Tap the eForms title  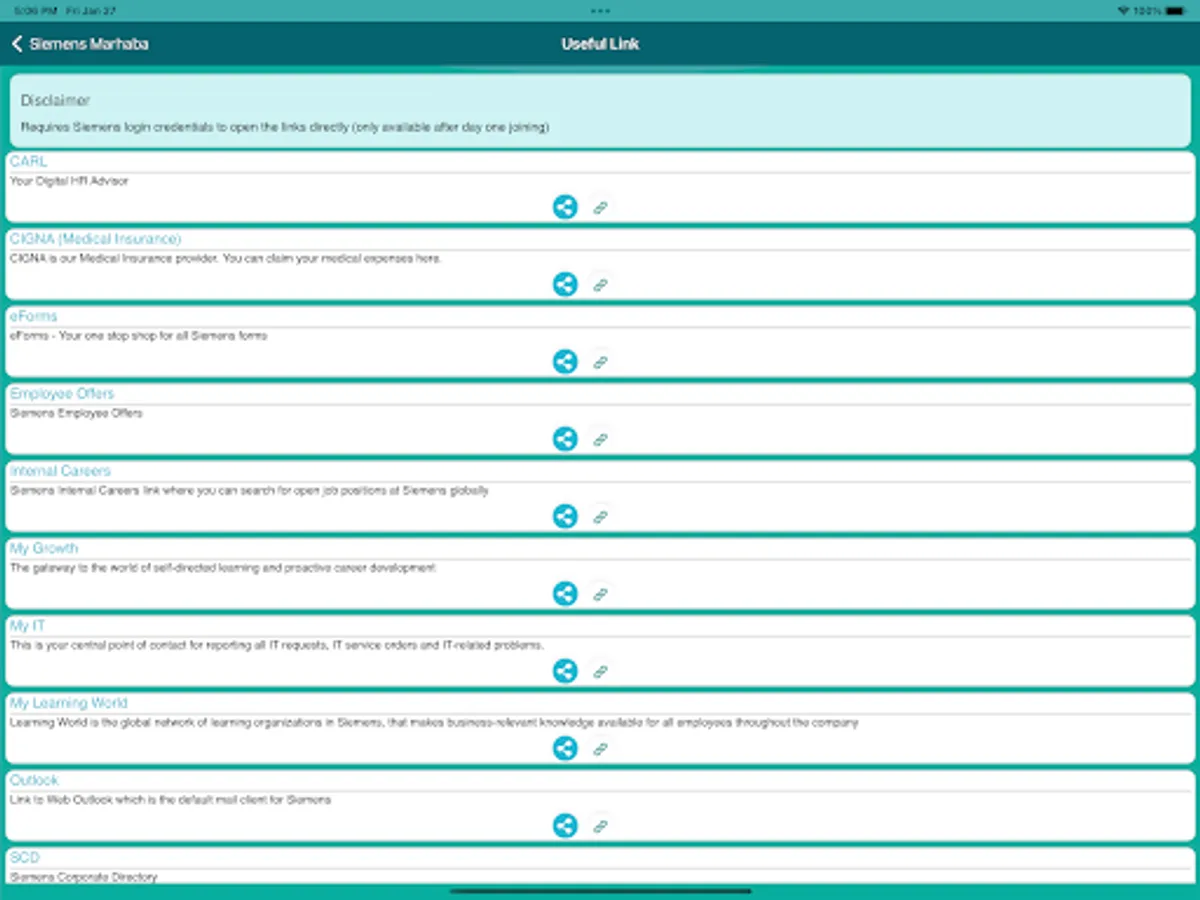(34, 316)
